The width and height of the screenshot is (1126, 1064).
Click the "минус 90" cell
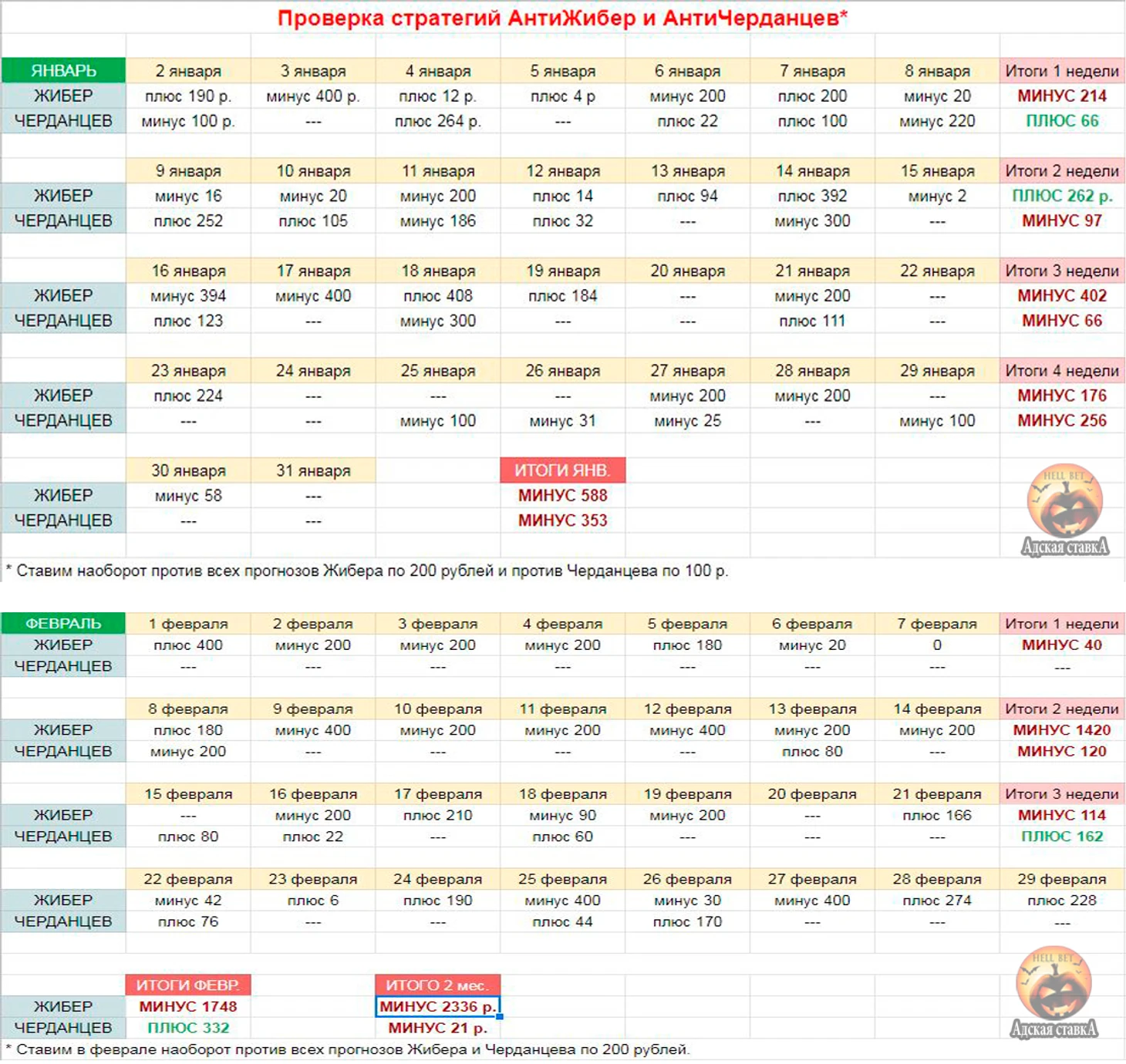563,815
